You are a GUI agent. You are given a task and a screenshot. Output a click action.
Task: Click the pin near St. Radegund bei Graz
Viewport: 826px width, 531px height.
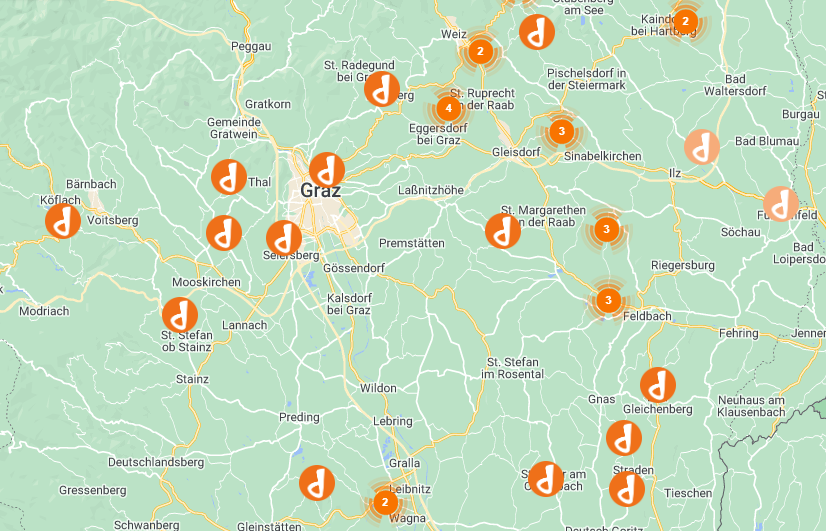coord(382,89)
